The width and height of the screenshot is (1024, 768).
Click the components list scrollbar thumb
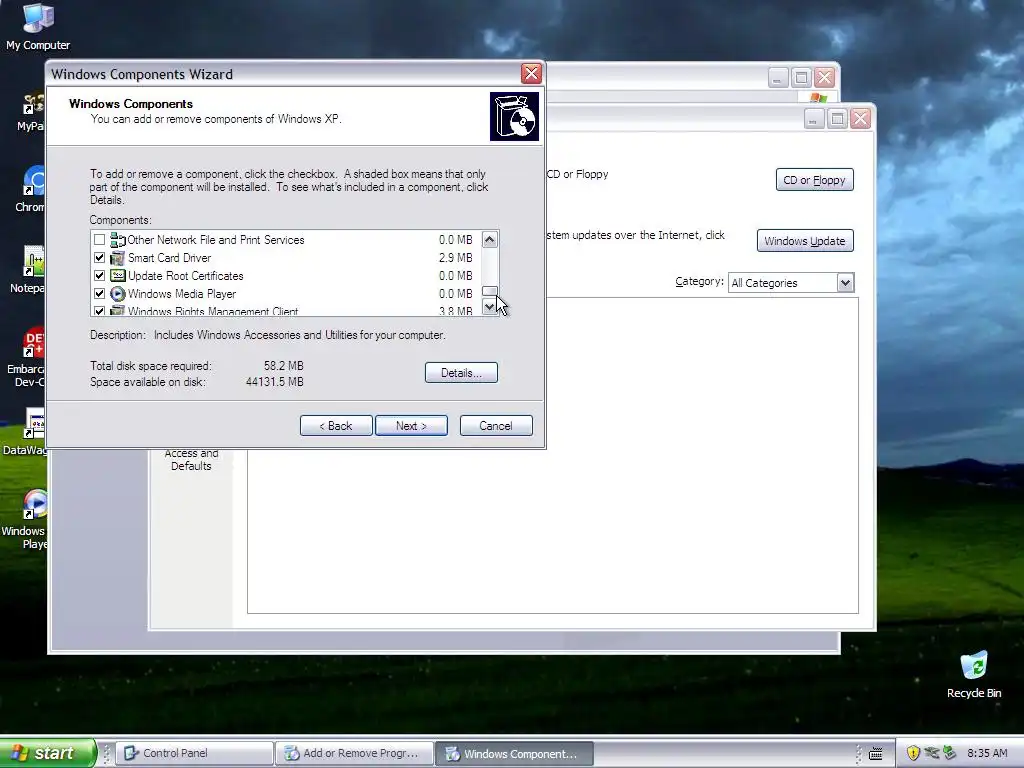(490, 291)
